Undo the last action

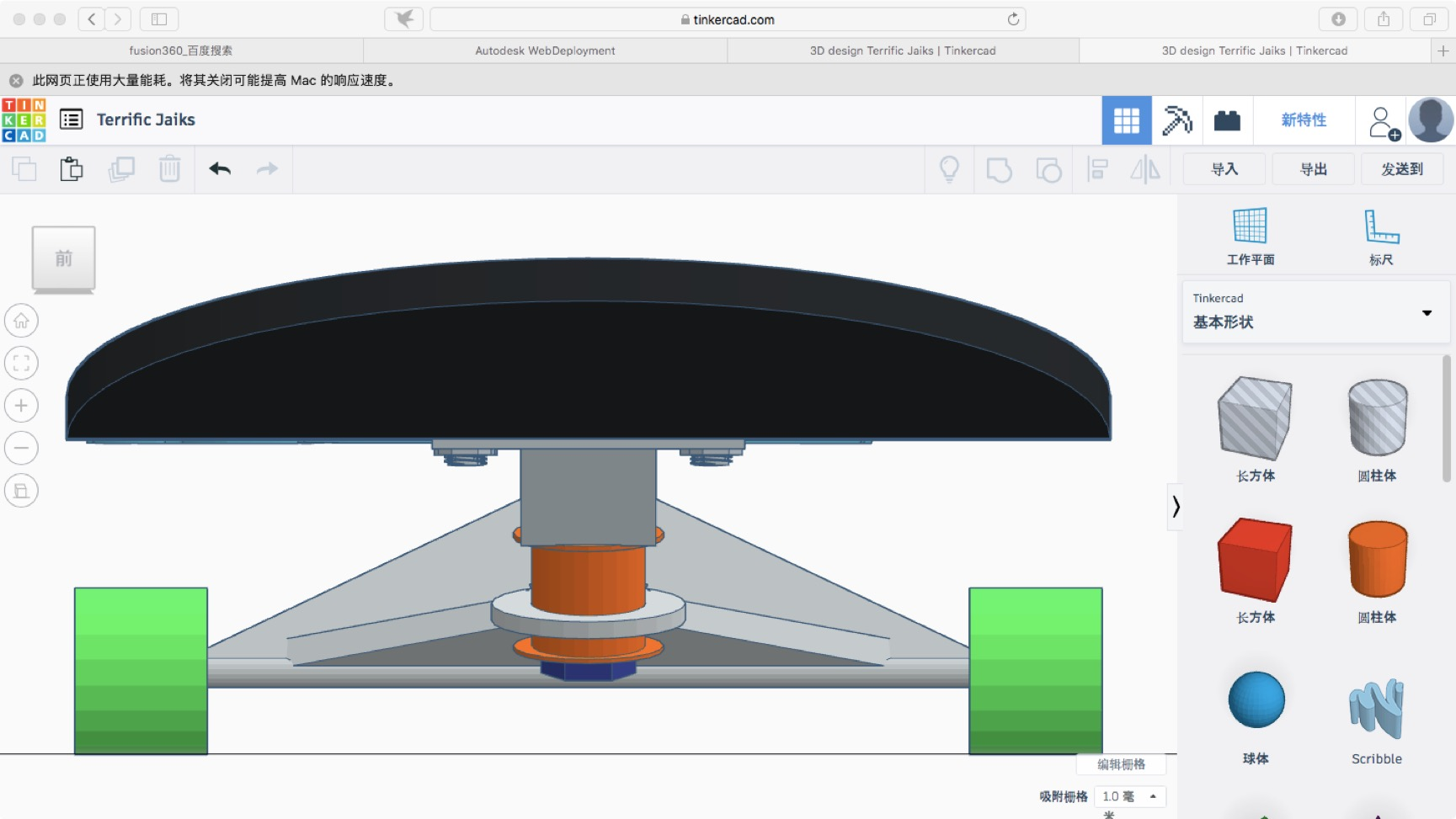pyautogui.click(x=220, y=169)
